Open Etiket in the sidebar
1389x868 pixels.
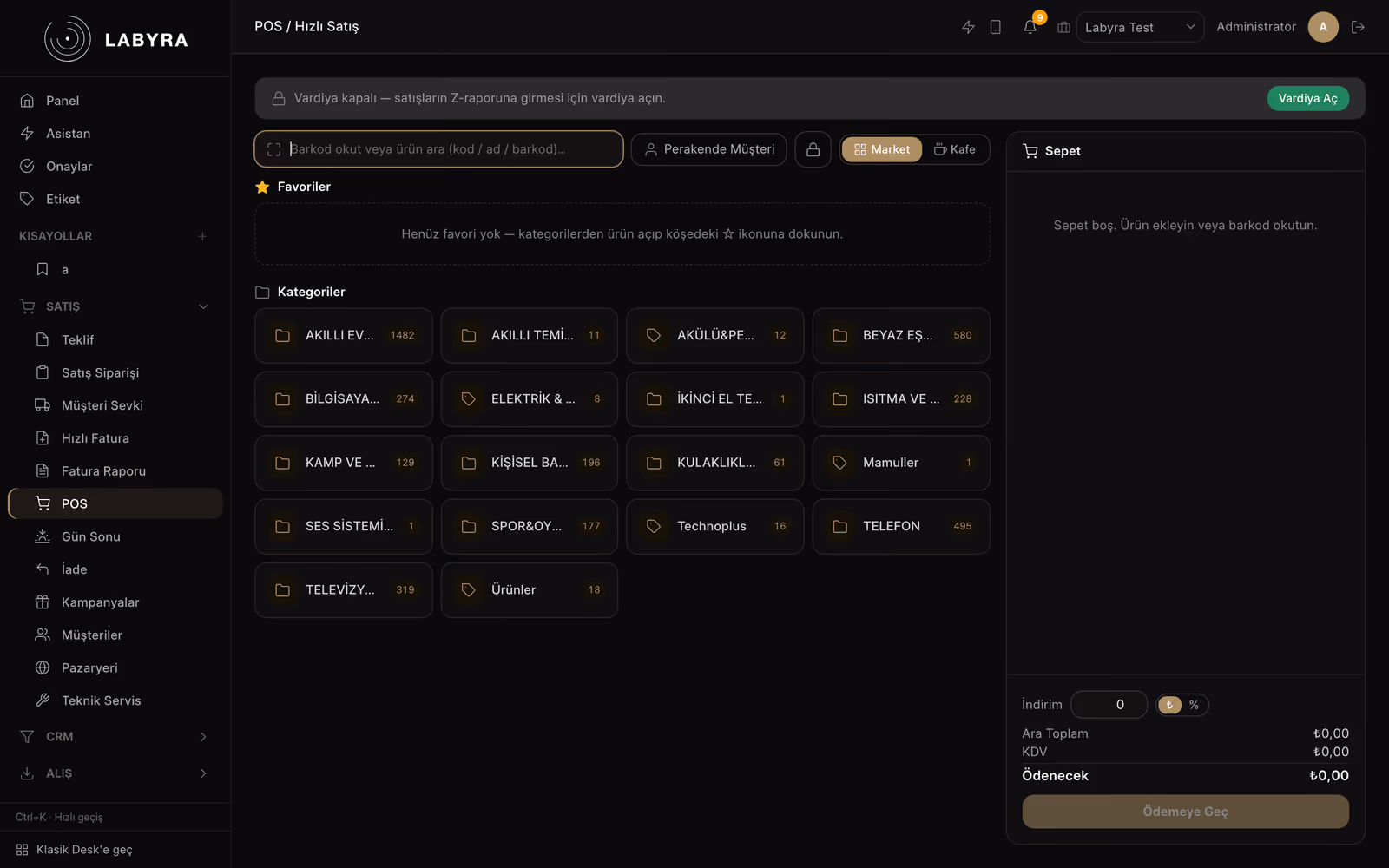tap(115, 199)
